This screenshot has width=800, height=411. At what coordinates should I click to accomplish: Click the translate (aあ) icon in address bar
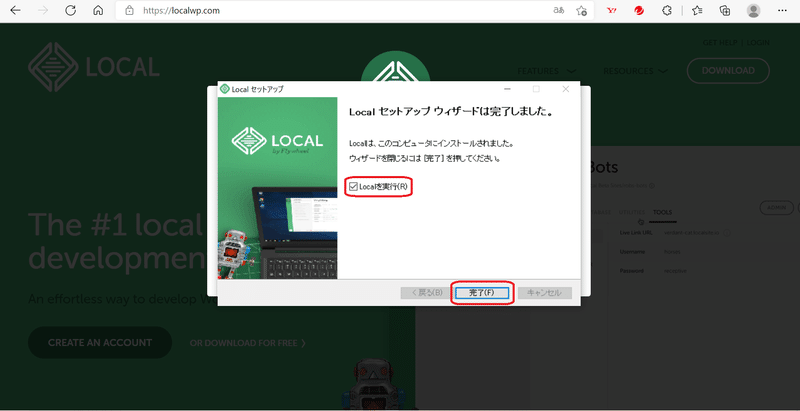[x=559, y=10]
